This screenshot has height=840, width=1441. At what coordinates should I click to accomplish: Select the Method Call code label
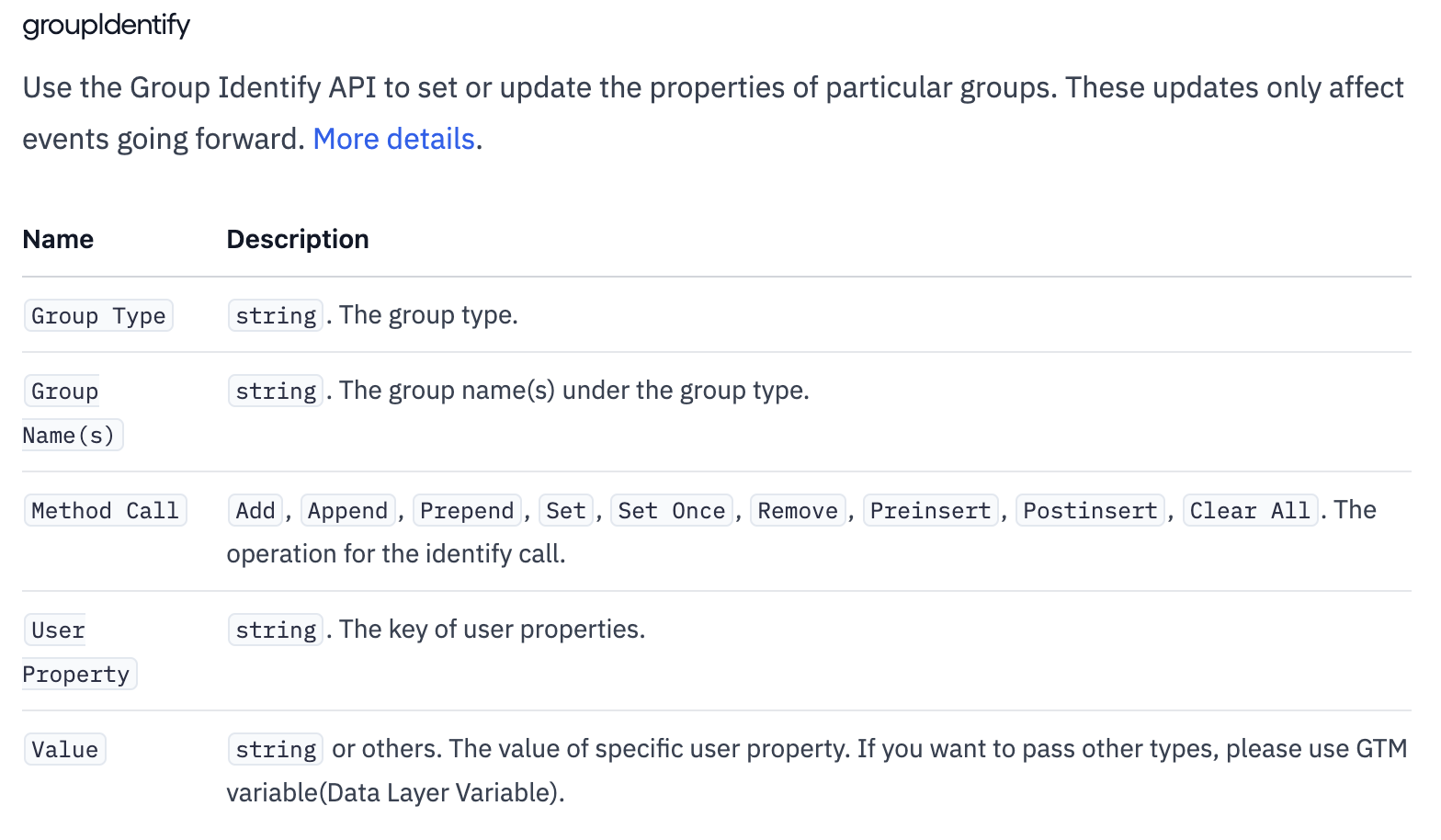(x=105, y=511)
